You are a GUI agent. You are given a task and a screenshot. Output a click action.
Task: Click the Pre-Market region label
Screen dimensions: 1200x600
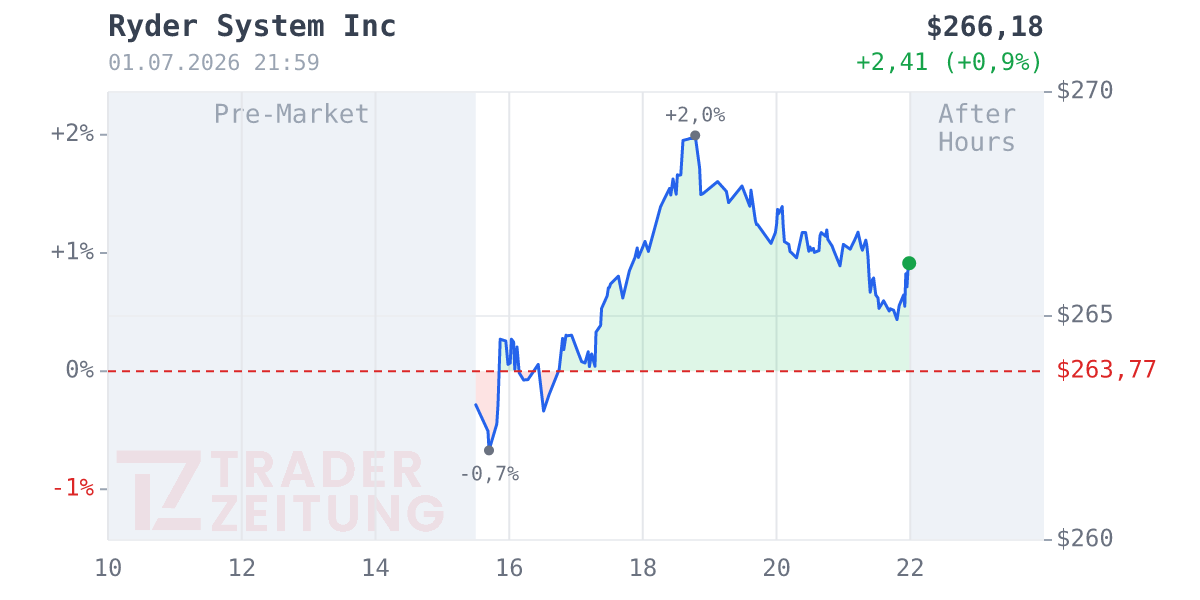pyautogui.click(x=292, y=114)
